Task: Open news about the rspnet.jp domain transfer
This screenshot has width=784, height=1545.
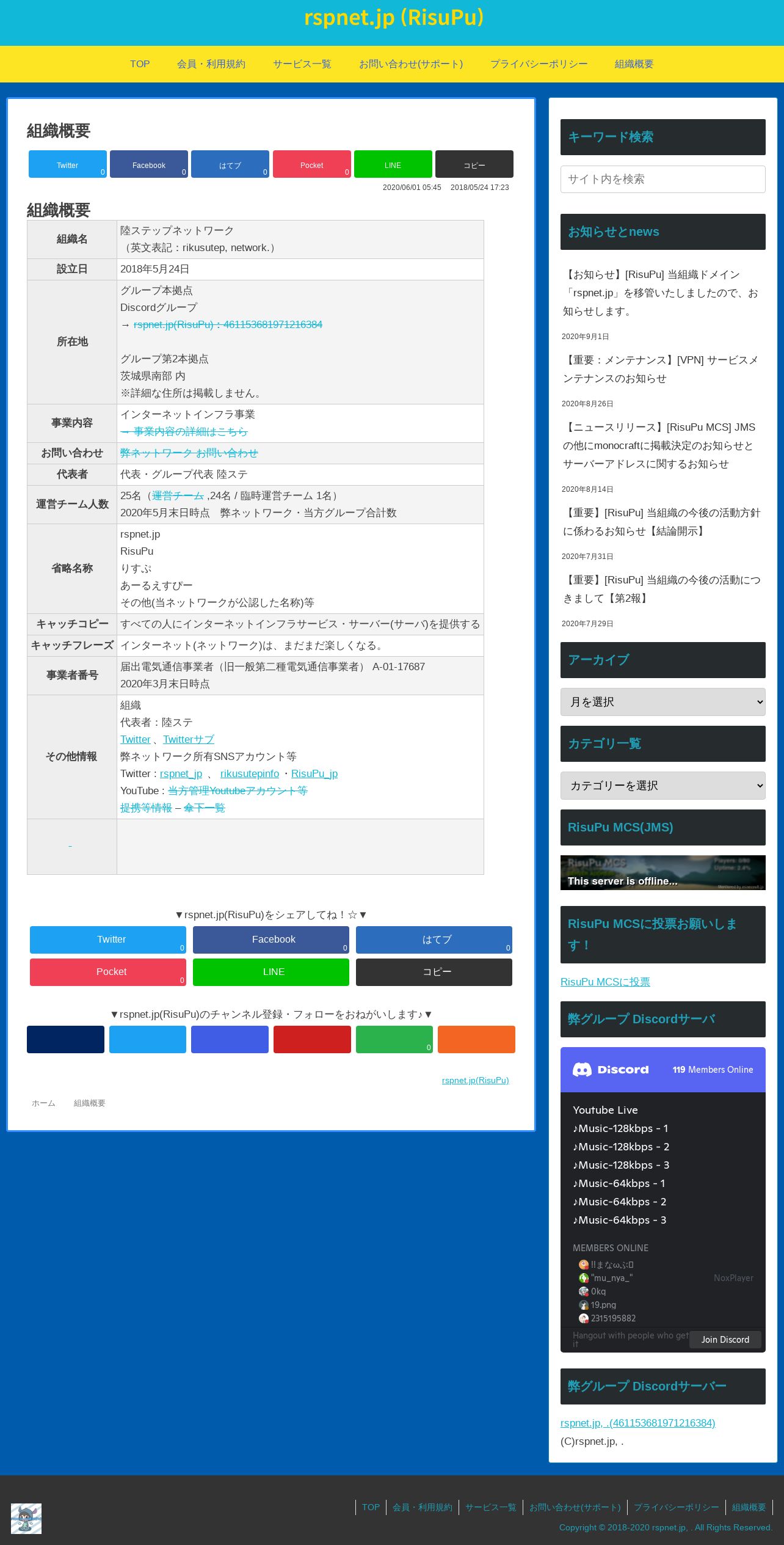Action: pos(662,293)
